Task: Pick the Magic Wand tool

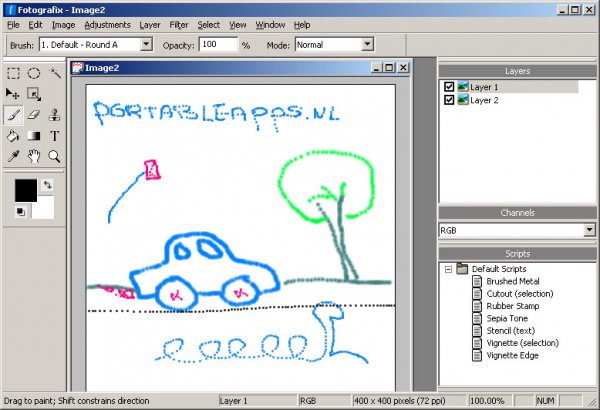Action: point(55,73)
